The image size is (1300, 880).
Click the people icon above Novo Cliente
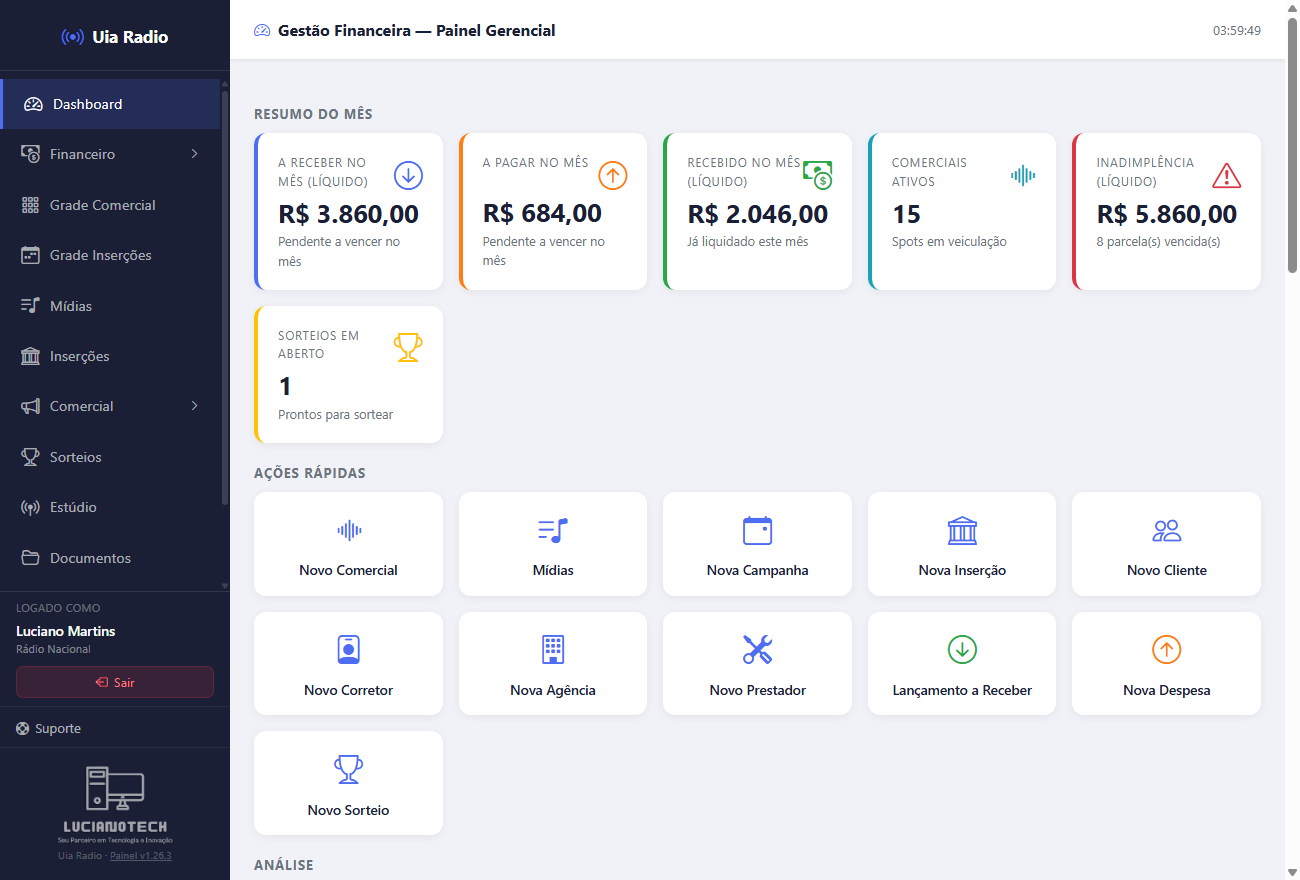pos(1166,530)
